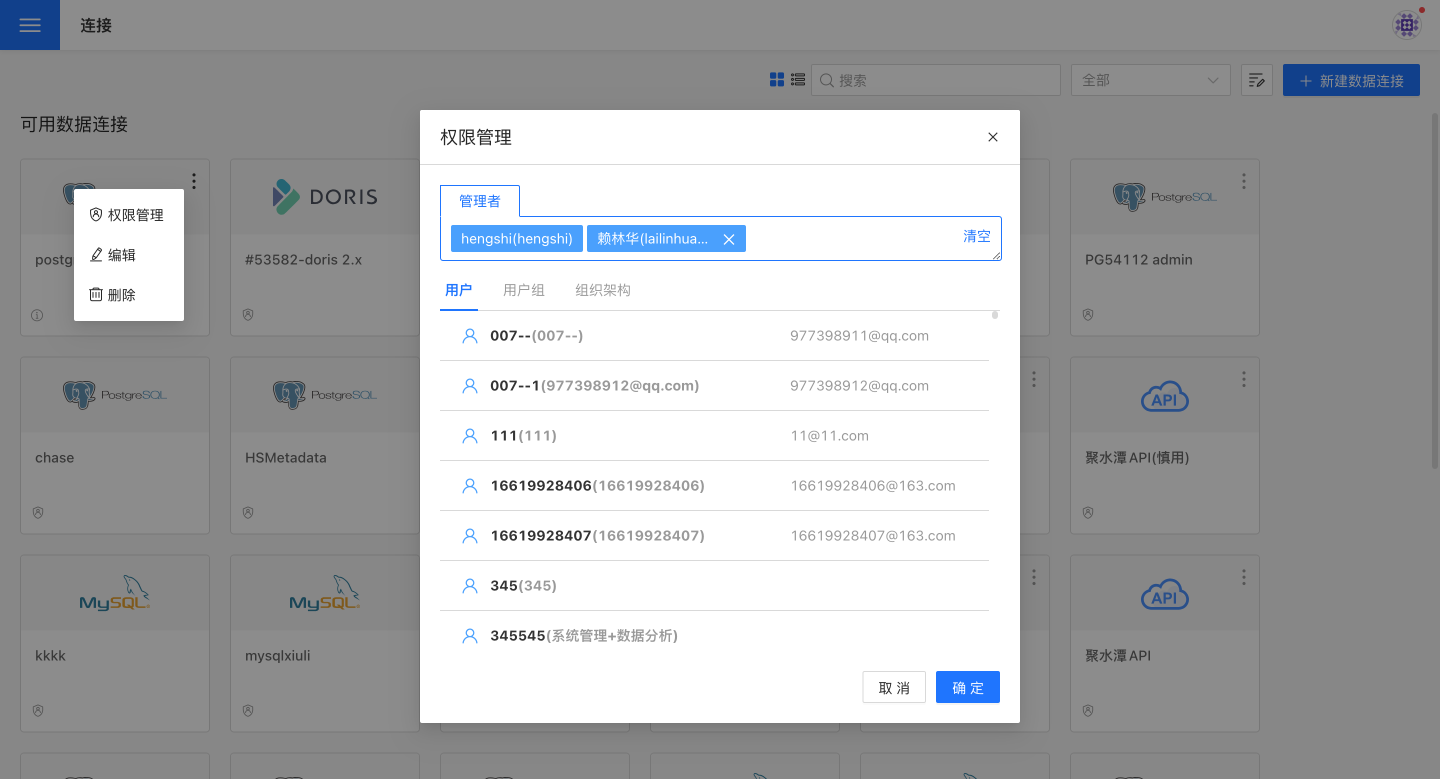Click the user avatar icon
The width and height of the screenshot is (1440, 779).
1407,25
